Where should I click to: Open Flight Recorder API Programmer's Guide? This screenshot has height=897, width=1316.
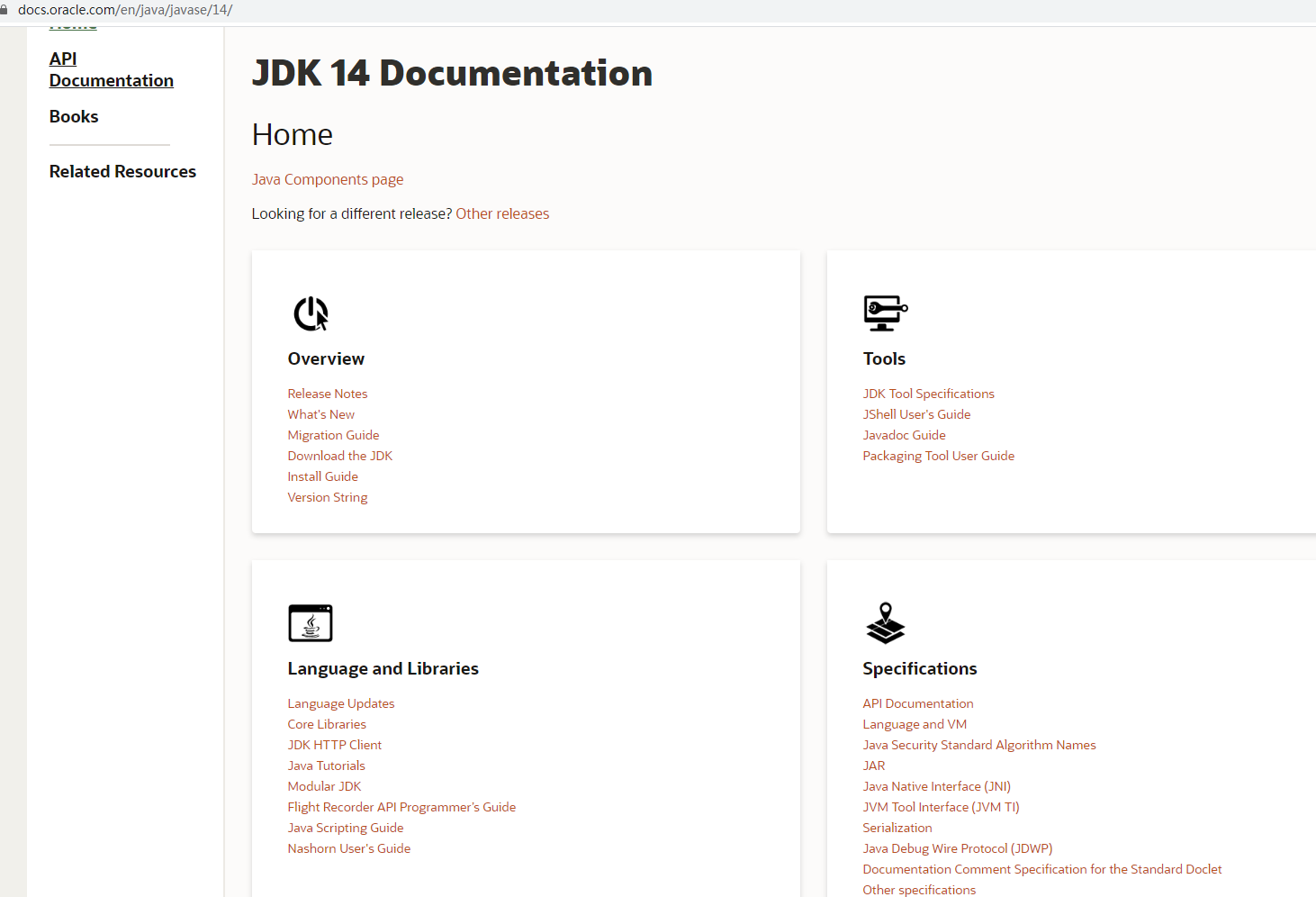[401, 807]
